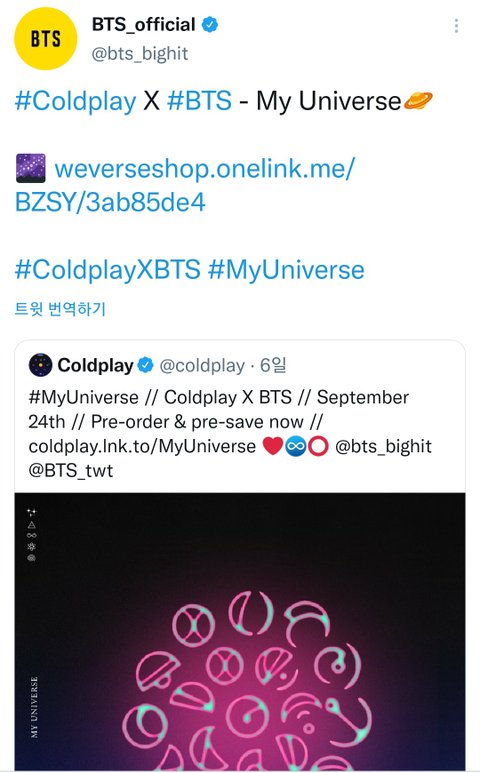Image resolution: width=480 pixels, height=773 pixels.
Task: Open the BTS yellow profile avatar
Action: [45, 38]
